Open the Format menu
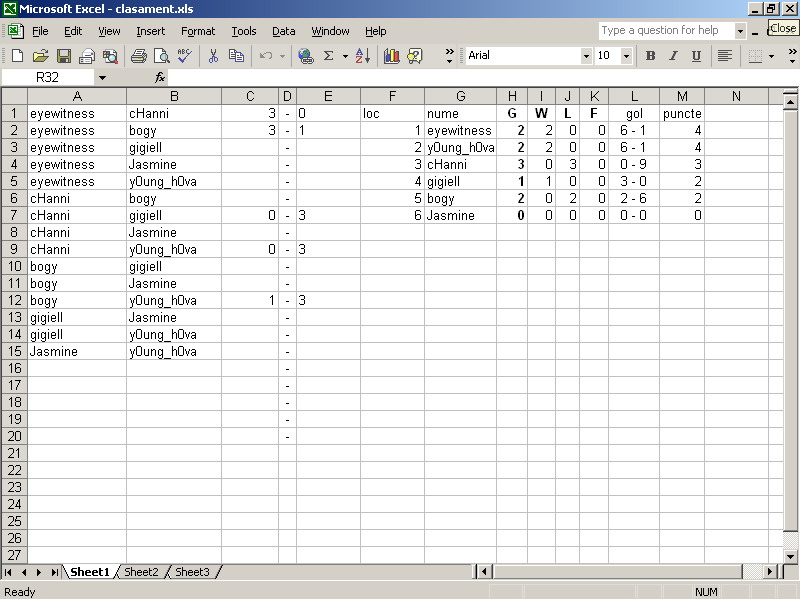 (x=198, y=31)
